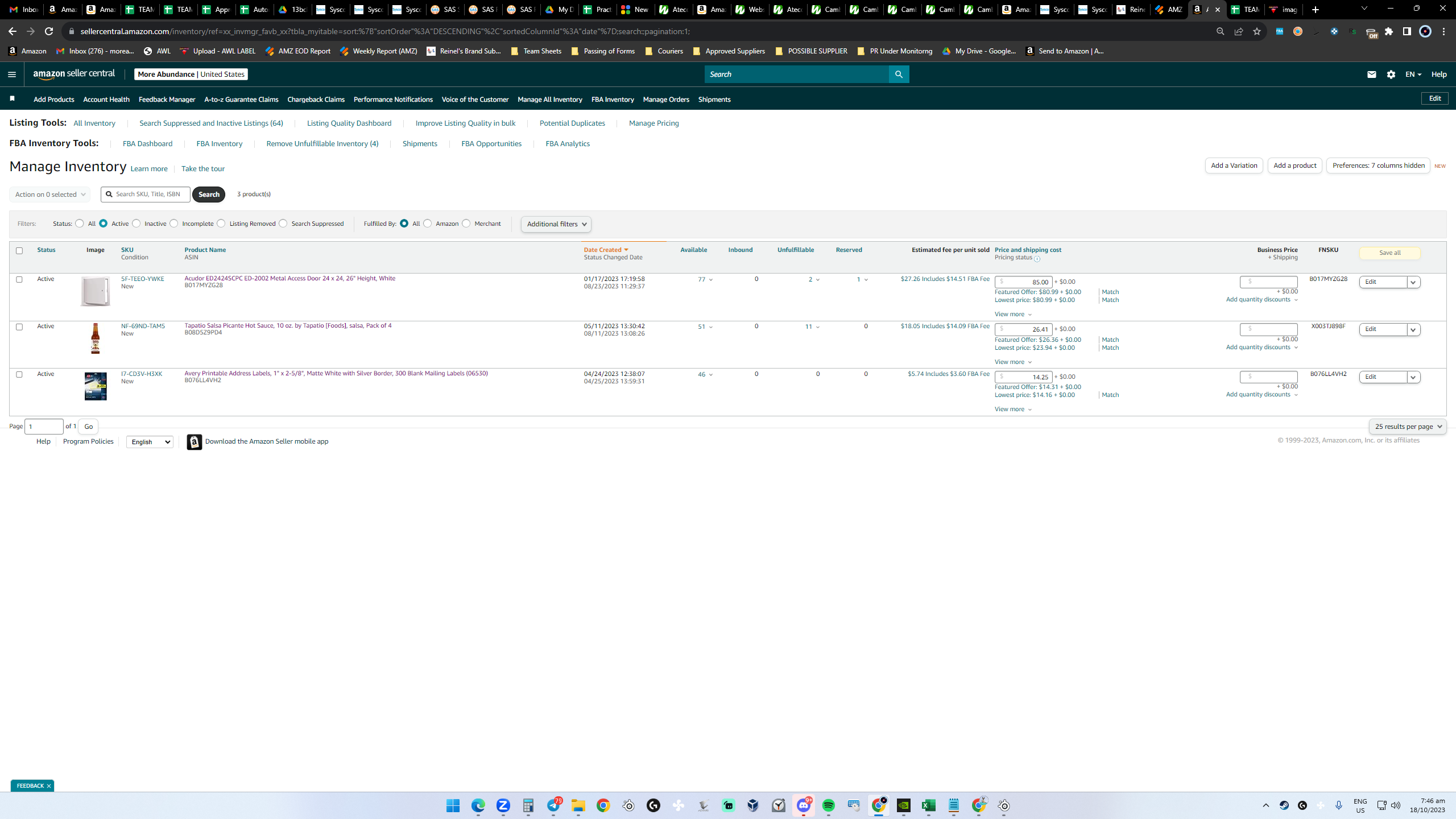This screenshot has height=819, width=1456.
Task: Open Zoom from the taskbar
Action: tap(503, 805)
